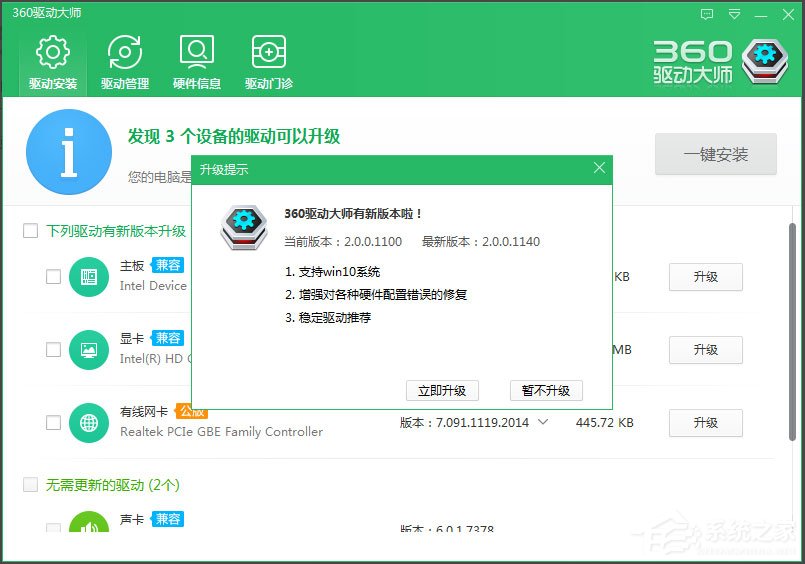The width and height of the screenshot is (805, 564).
Task: Open the 驱动安装 gear tab
Action: 53,62
